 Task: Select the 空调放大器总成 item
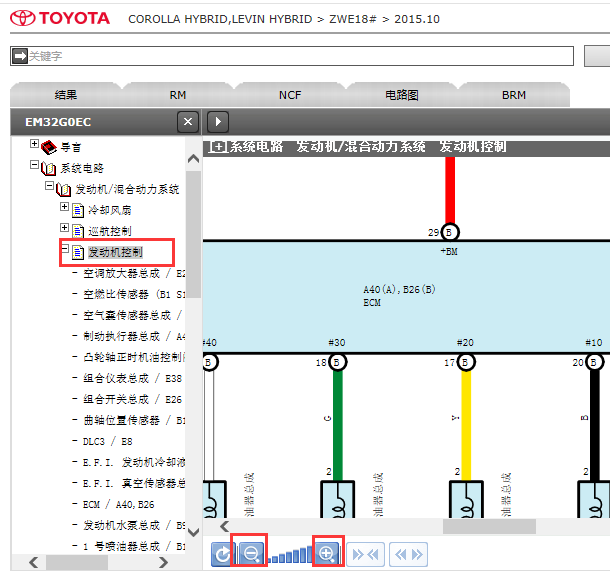[134, 274]
